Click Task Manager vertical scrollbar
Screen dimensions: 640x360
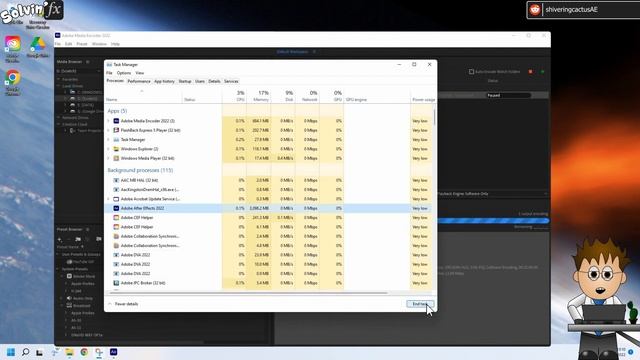434,117
